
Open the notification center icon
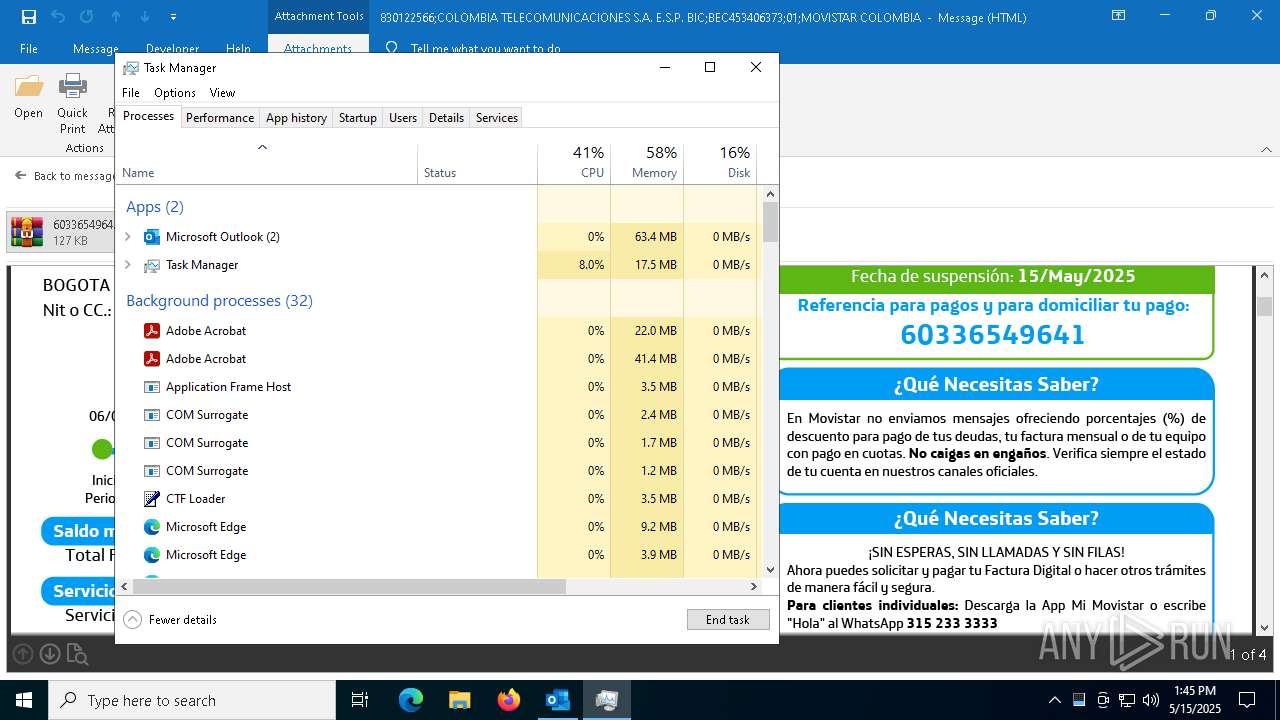click(x=1247, y=700)
